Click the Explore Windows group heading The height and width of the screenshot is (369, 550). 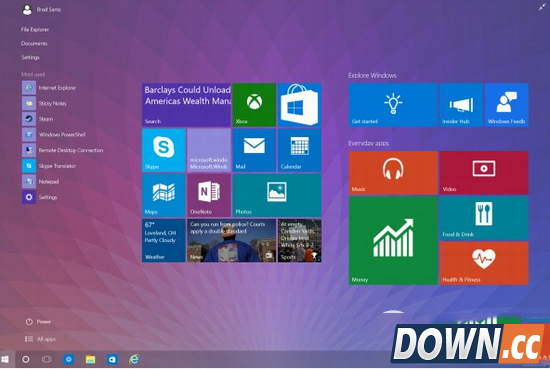click(372, 75)
